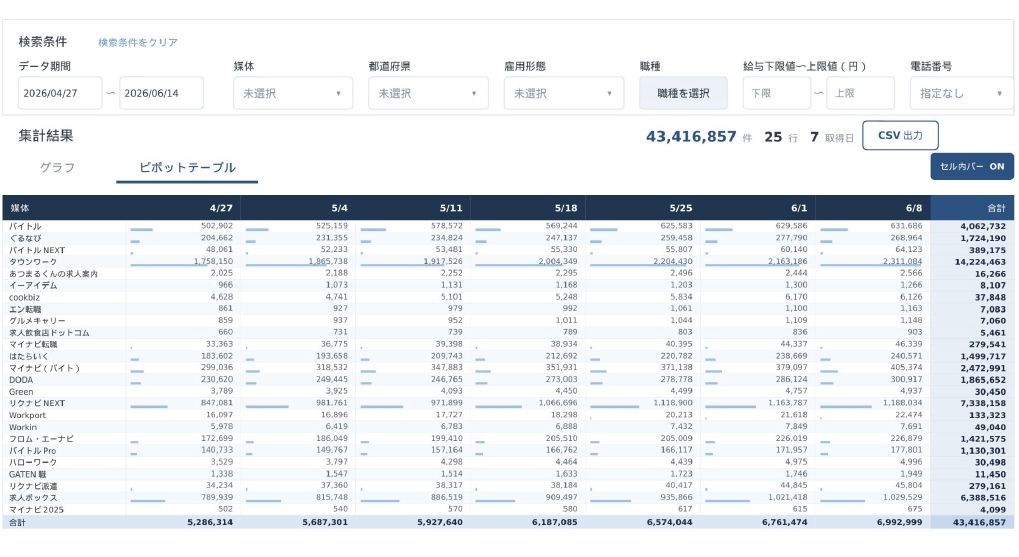This screenshot has width=1019, height=557.
Task: Click the 6/8 column total 6,992,999
Action: coord(899,522)
